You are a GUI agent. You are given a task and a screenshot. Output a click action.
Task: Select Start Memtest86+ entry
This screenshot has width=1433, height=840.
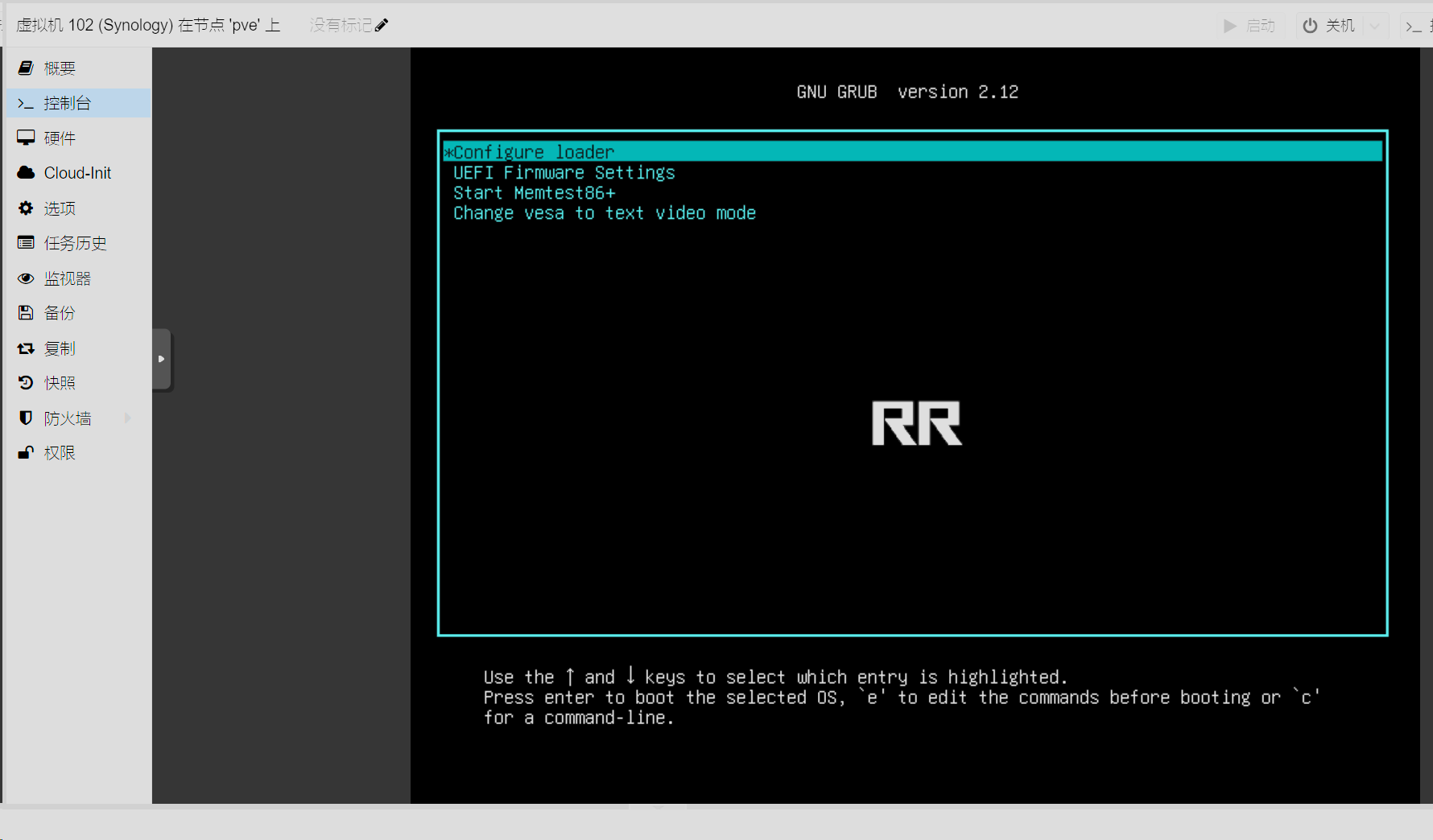click(534, 193)
